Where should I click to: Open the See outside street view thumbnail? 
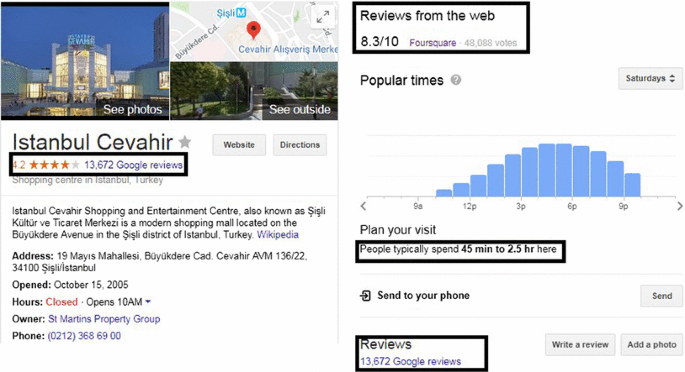click(254, 91)
